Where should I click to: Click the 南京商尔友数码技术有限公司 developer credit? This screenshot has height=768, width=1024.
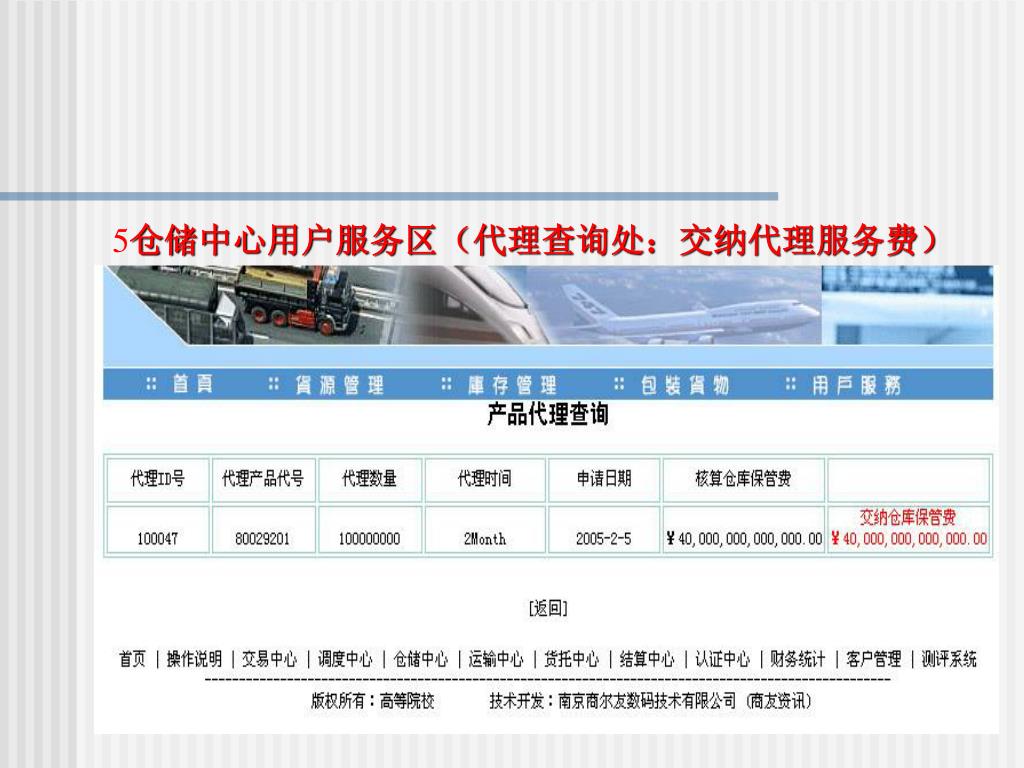647,701
